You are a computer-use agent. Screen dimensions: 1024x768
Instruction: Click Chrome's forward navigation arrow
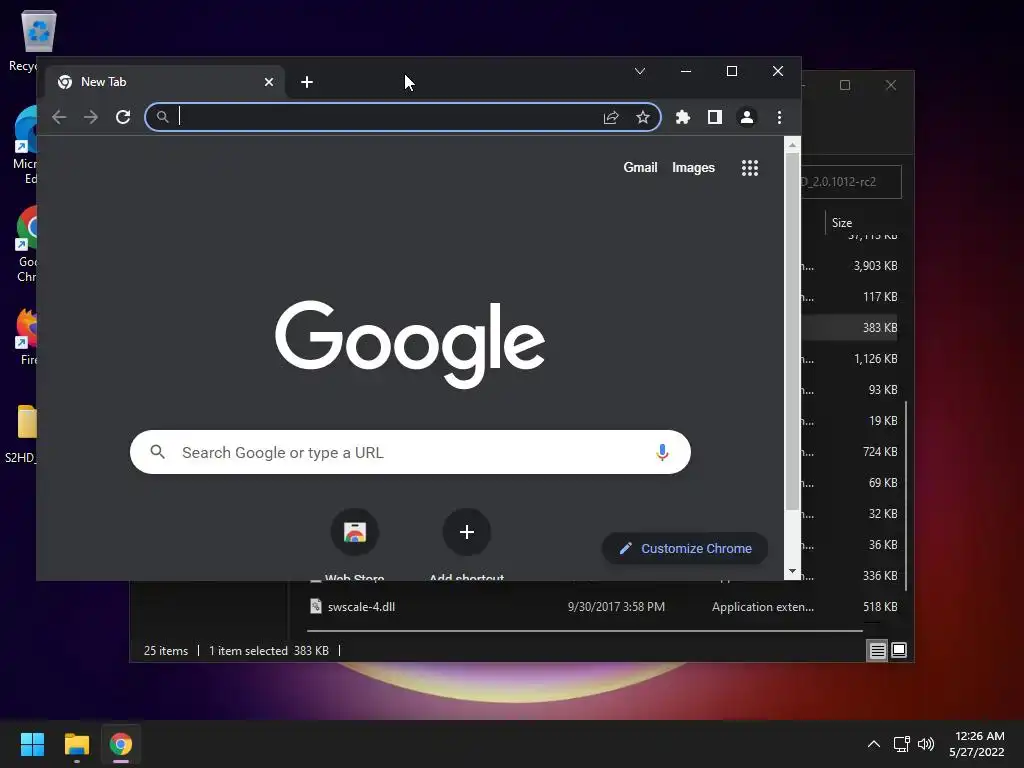[91, 117]
